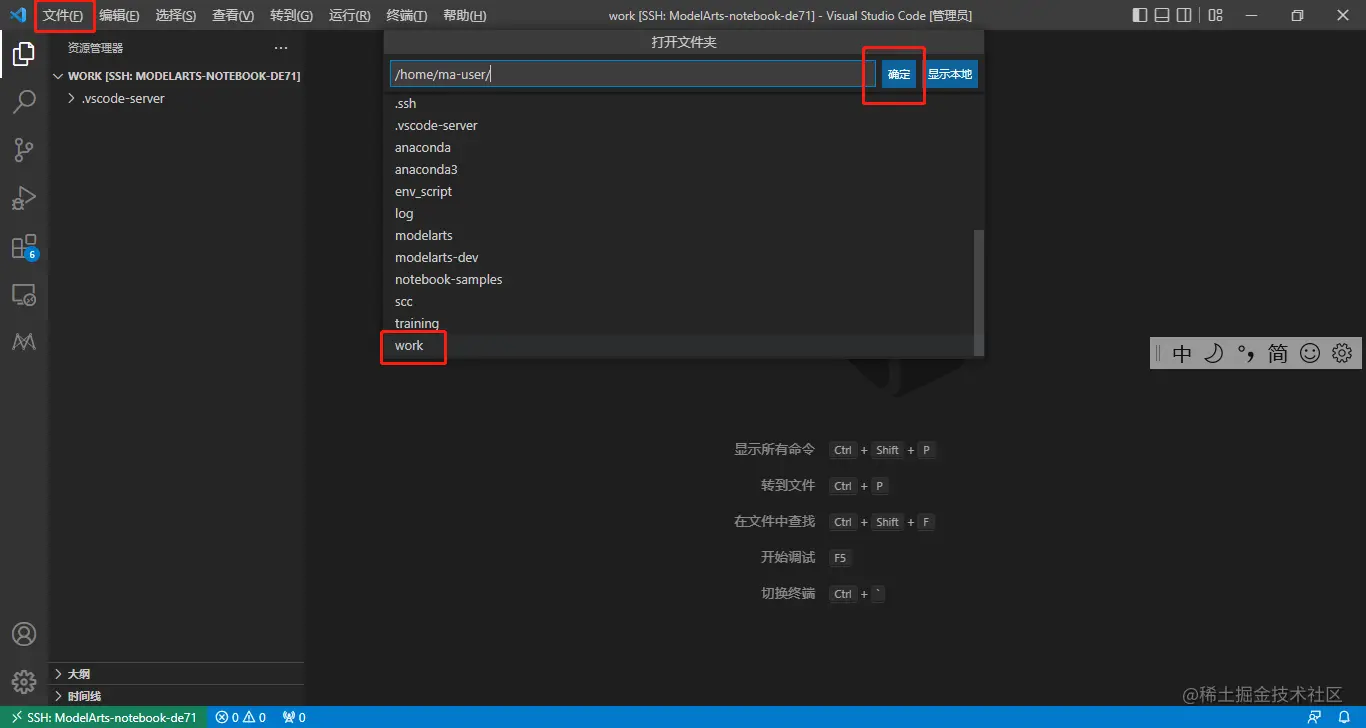Open the 帮助(H) menu
This screenshot has width=1366, height=728.
[464, 16]
